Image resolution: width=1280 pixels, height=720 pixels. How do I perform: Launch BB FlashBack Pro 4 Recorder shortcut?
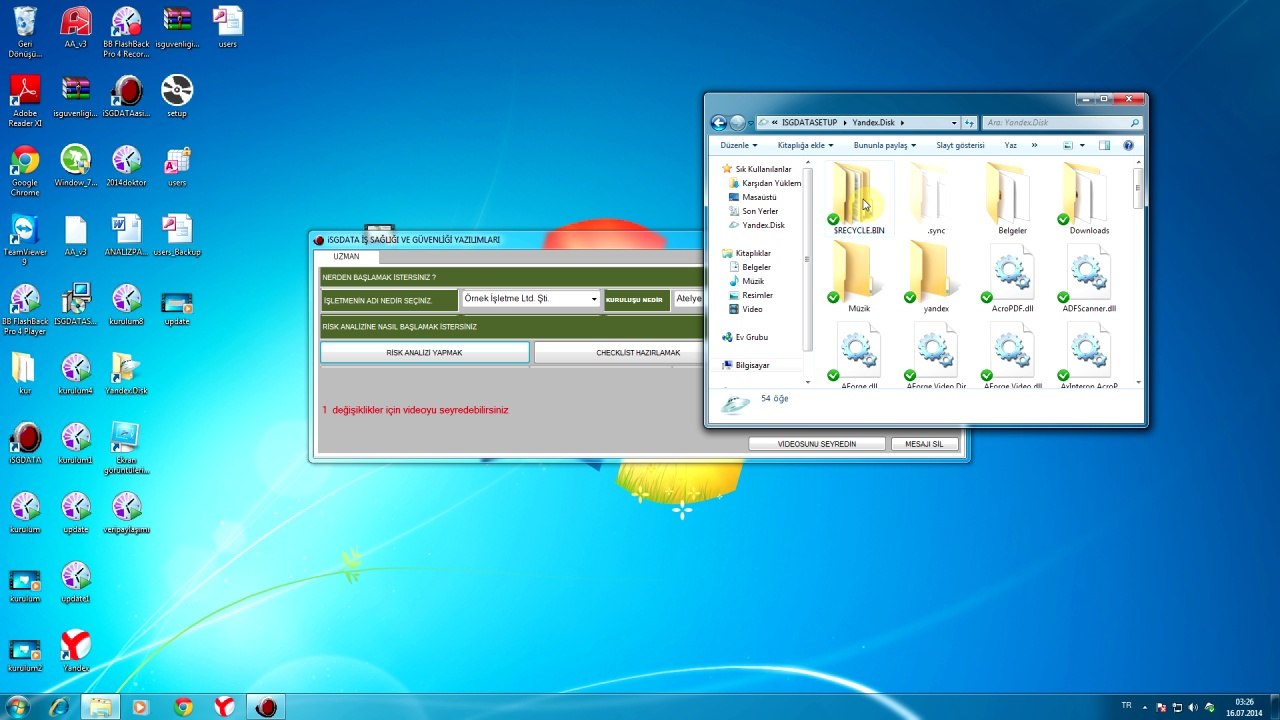pos(126,32)
